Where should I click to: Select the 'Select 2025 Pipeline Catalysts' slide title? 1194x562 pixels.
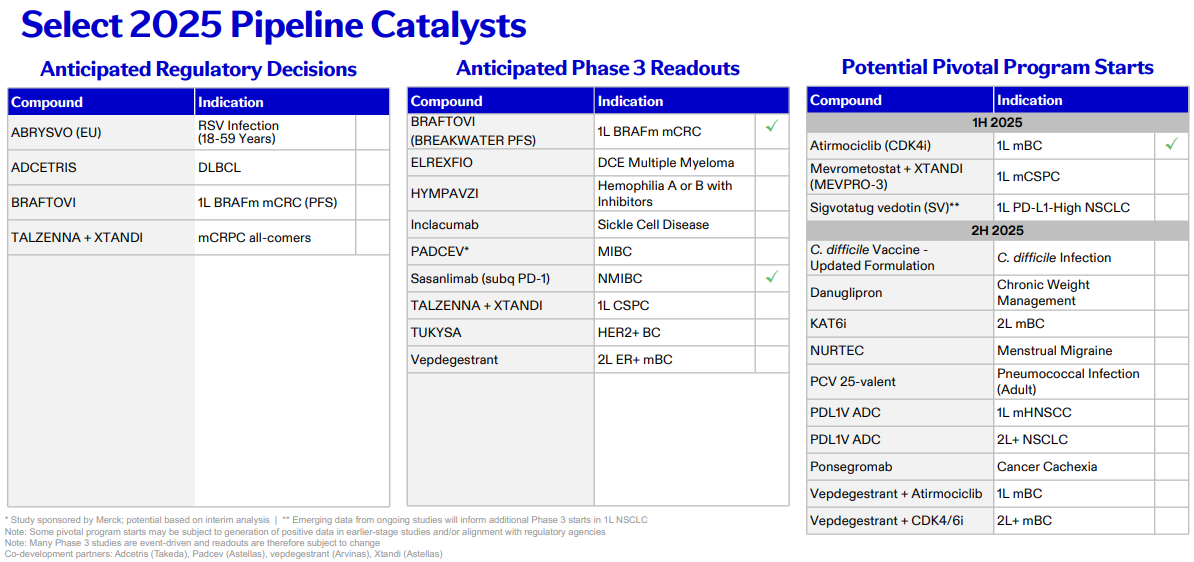[273, 25]
